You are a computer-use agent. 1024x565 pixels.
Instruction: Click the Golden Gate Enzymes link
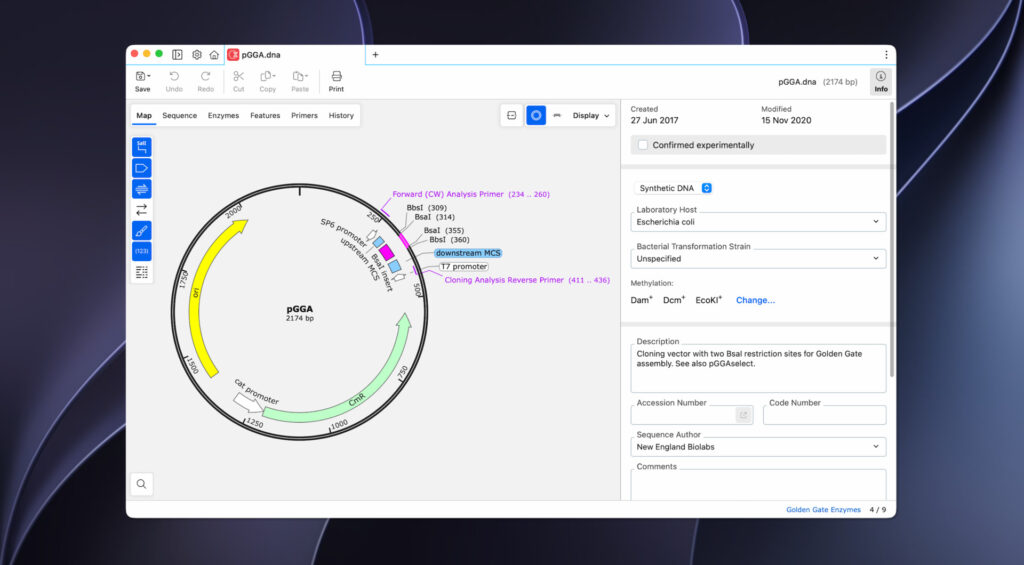(x=823, y=509)
